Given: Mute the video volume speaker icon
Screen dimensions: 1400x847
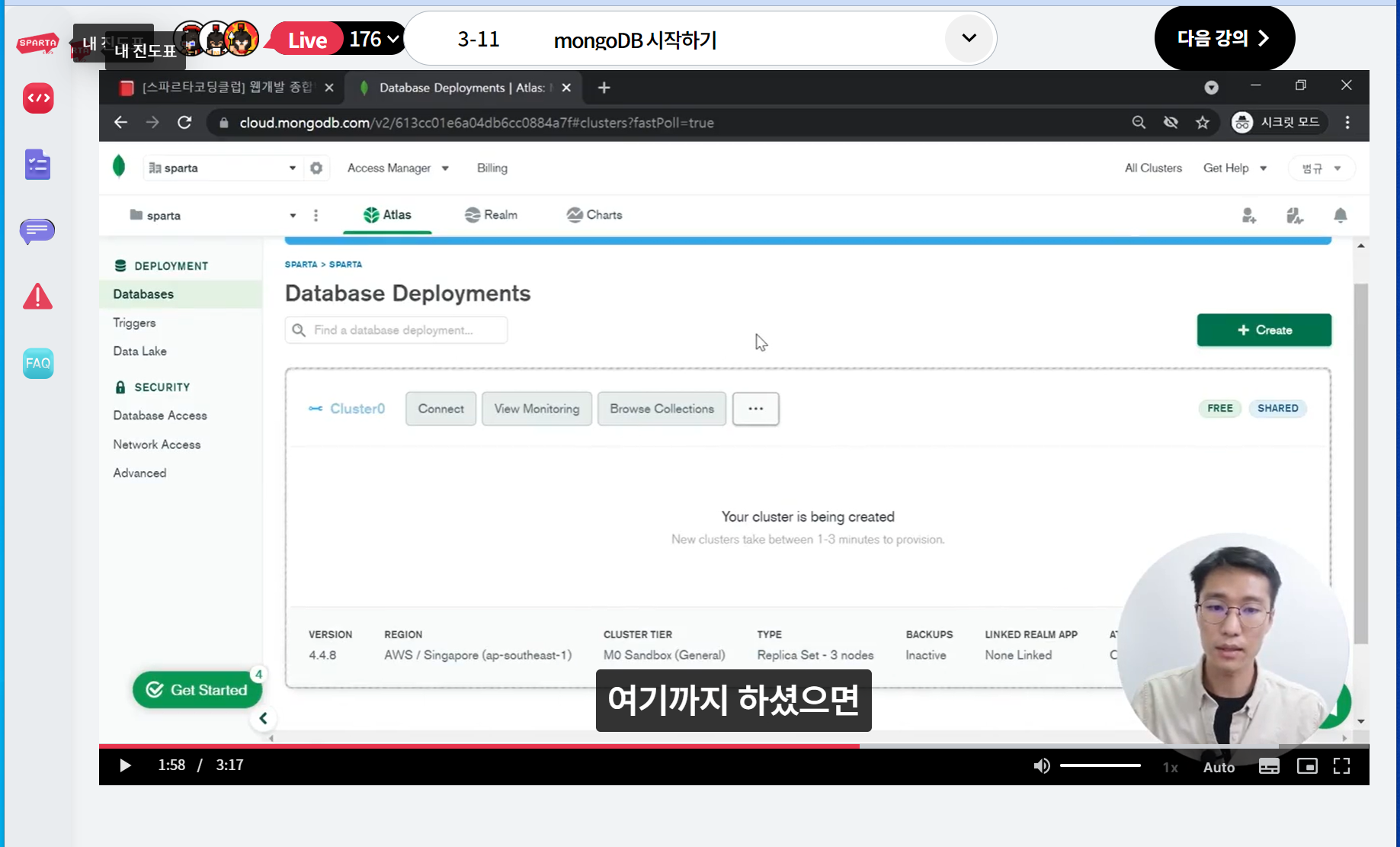Looking at the screenshot, I should [1041, 766].
